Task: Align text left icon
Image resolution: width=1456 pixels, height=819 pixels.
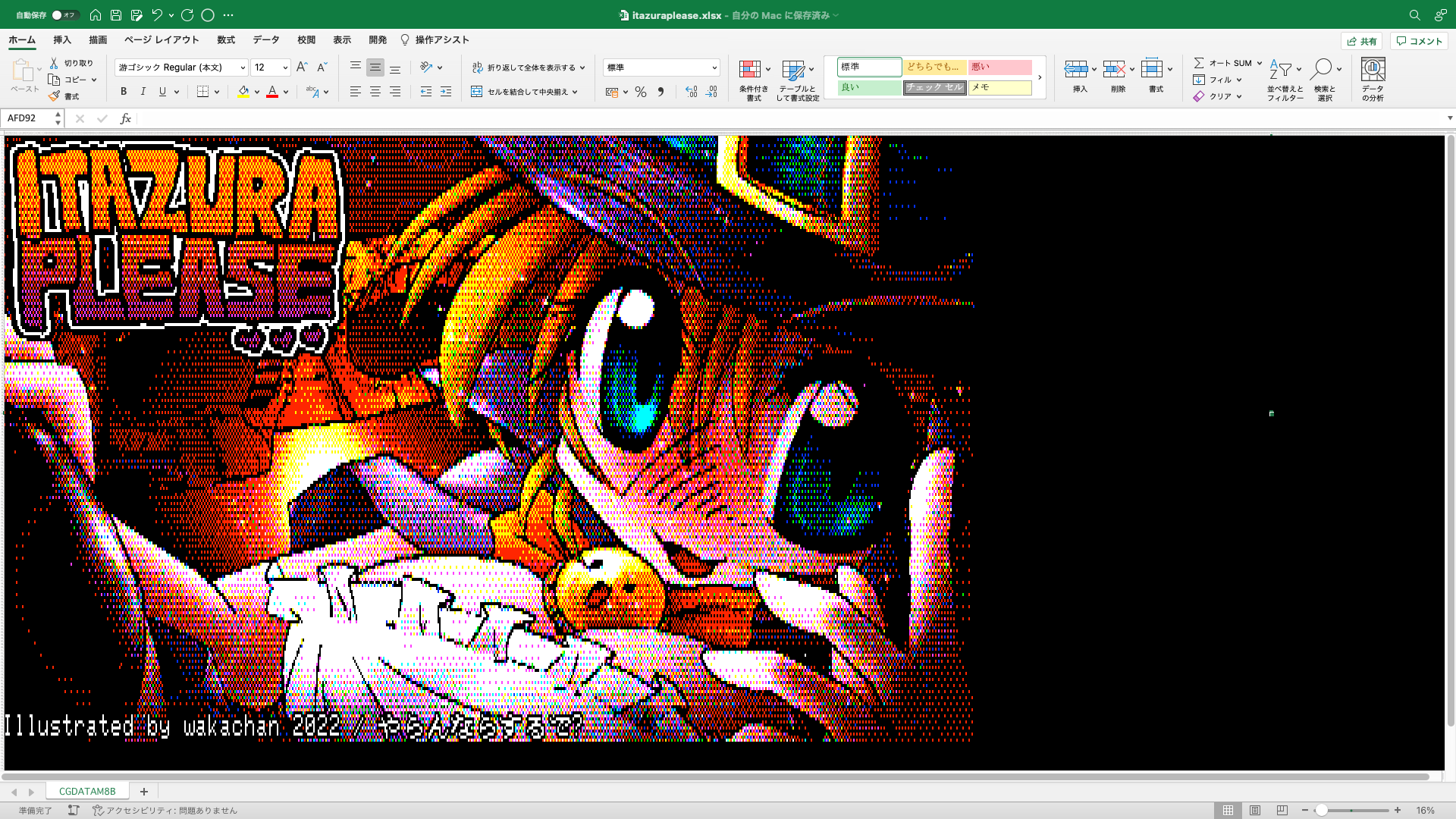Action: tap(355, 91)
